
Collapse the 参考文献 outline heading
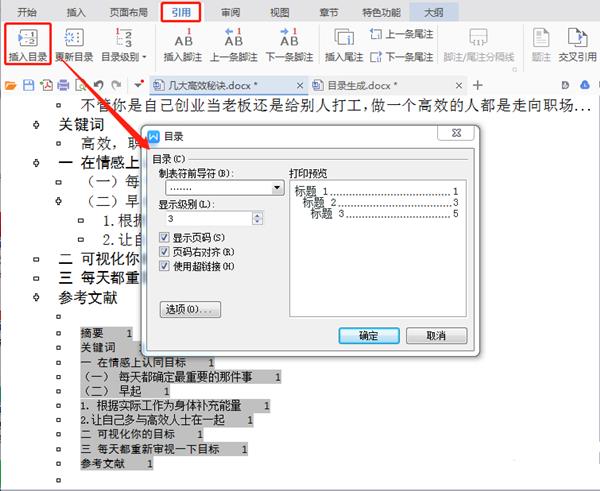(36, 297)
